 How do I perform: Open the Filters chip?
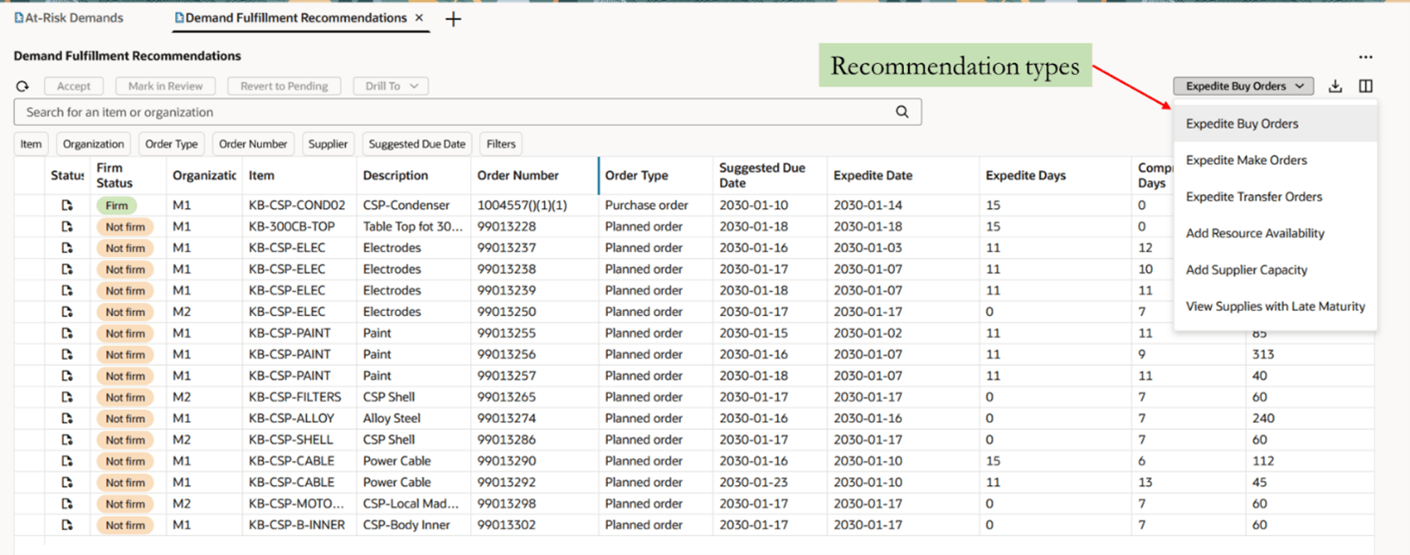click(501, 144)
